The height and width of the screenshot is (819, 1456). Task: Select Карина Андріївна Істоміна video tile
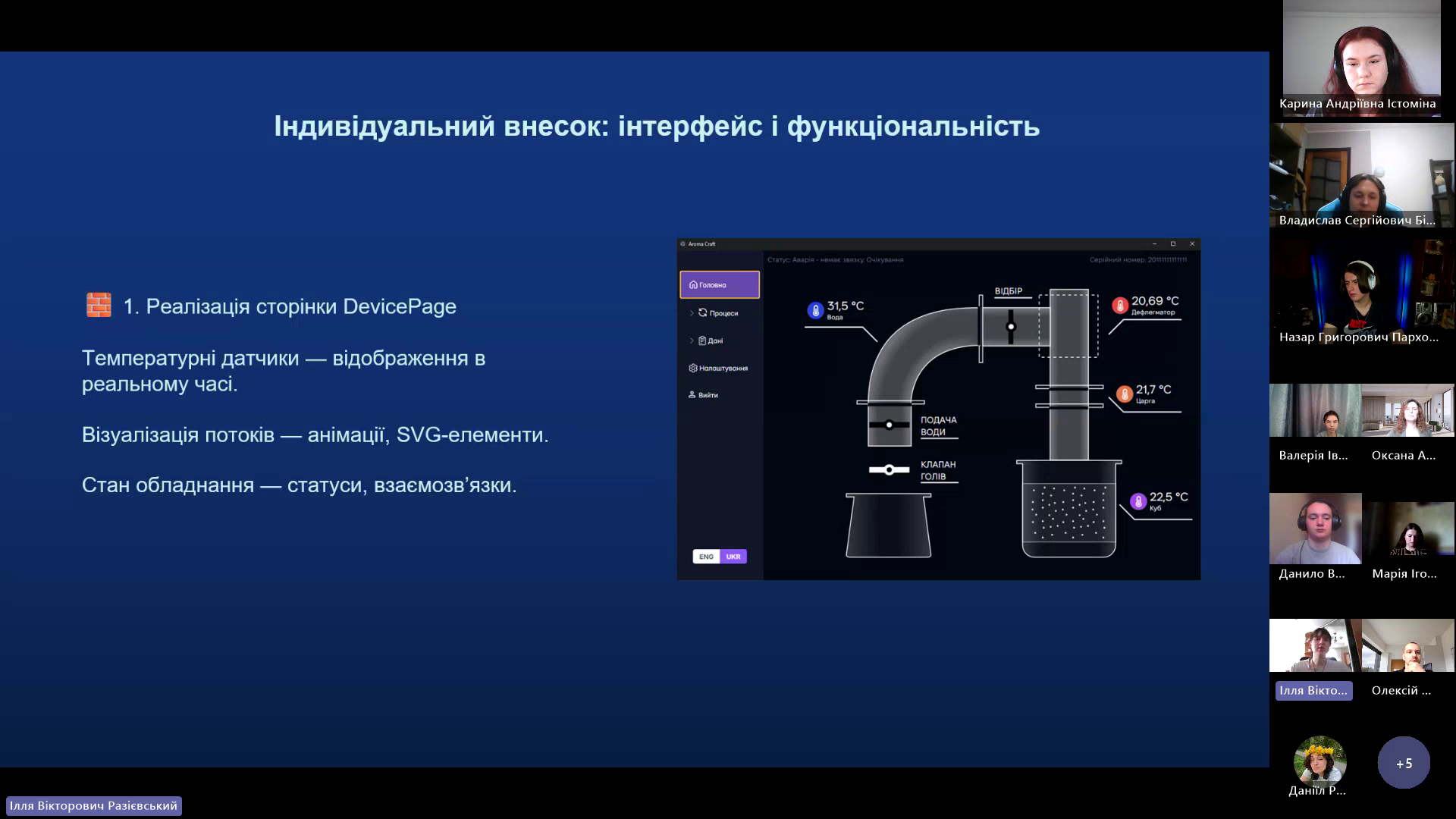[1361, 58]
